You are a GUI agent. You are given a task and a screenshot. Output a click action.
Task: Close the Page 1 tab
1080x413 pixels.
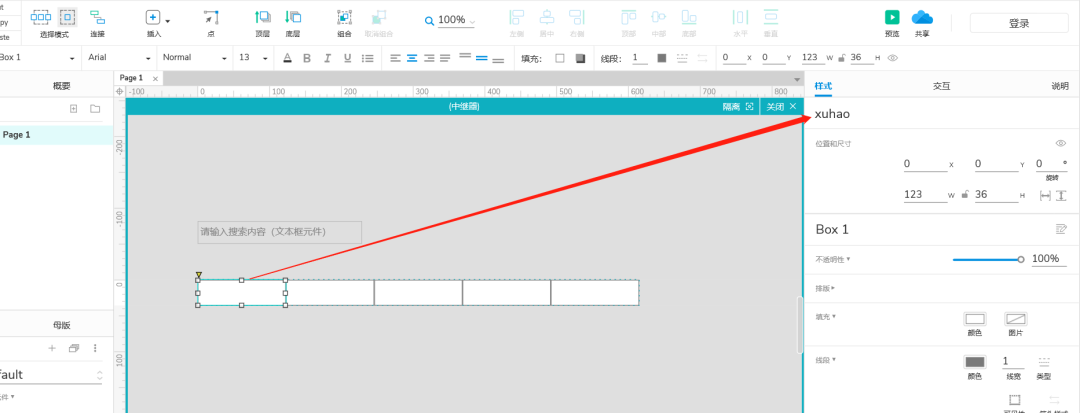click(155, 79)
